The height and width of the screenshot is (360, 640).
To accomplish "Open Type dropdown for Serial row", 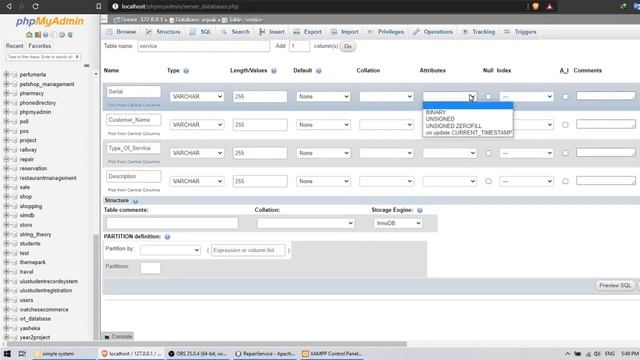I will [x=197, y=97].
